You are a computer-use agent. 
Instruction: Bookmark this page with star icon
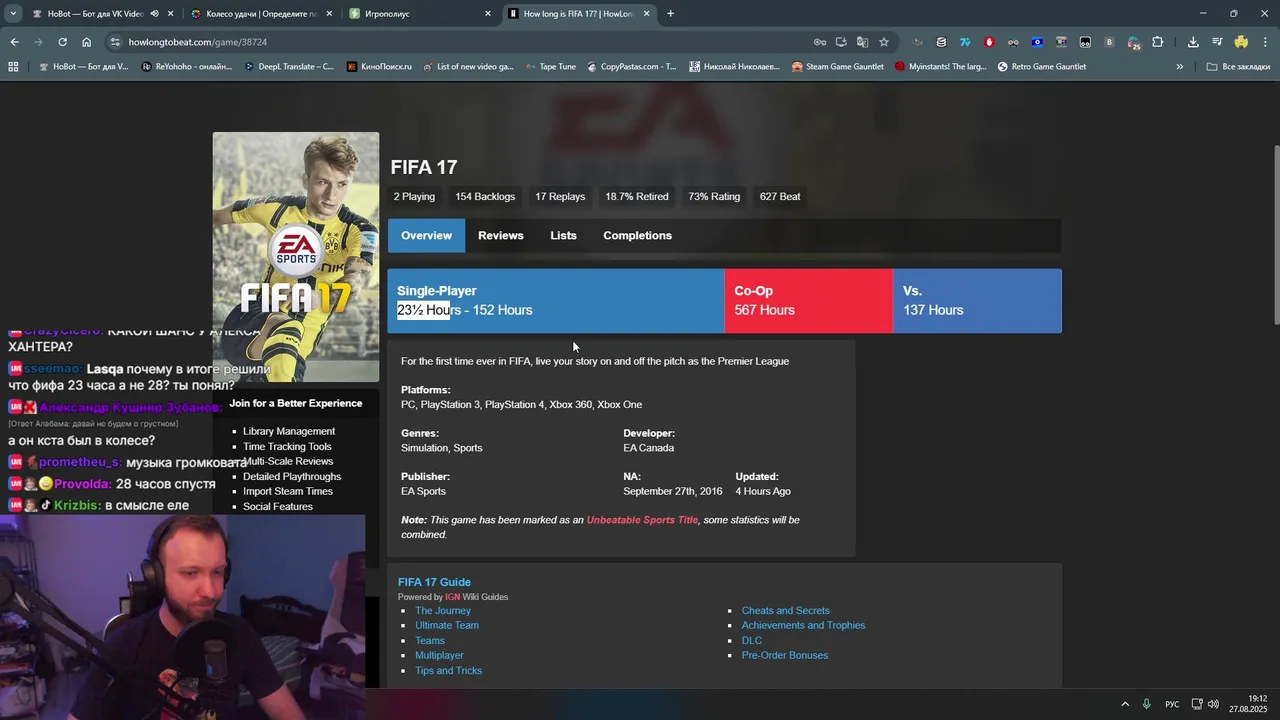884,42
